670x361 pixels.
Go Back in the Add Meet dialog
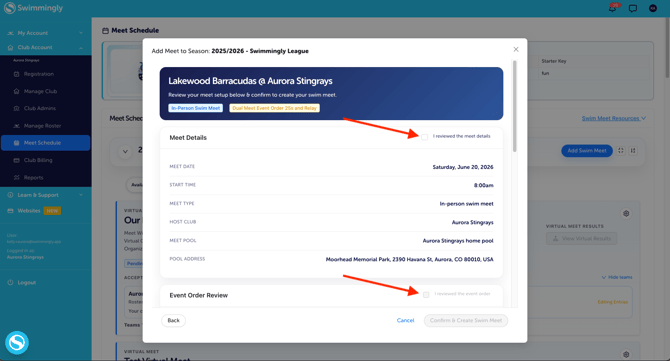173,320
